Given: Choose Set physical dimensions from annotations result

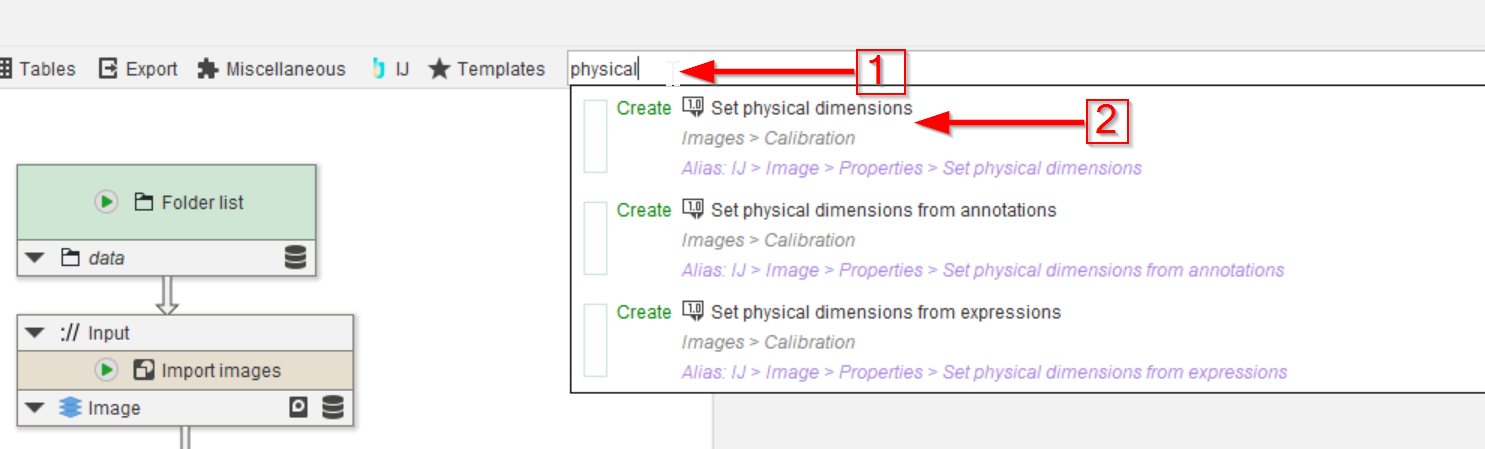Looking at the screenshot, I should pos(883,210).
